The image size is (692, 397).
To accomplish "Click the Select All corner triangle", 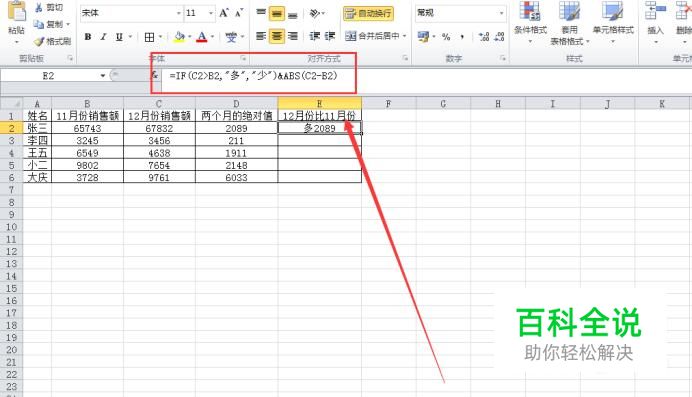I will [x=11, y=104].
